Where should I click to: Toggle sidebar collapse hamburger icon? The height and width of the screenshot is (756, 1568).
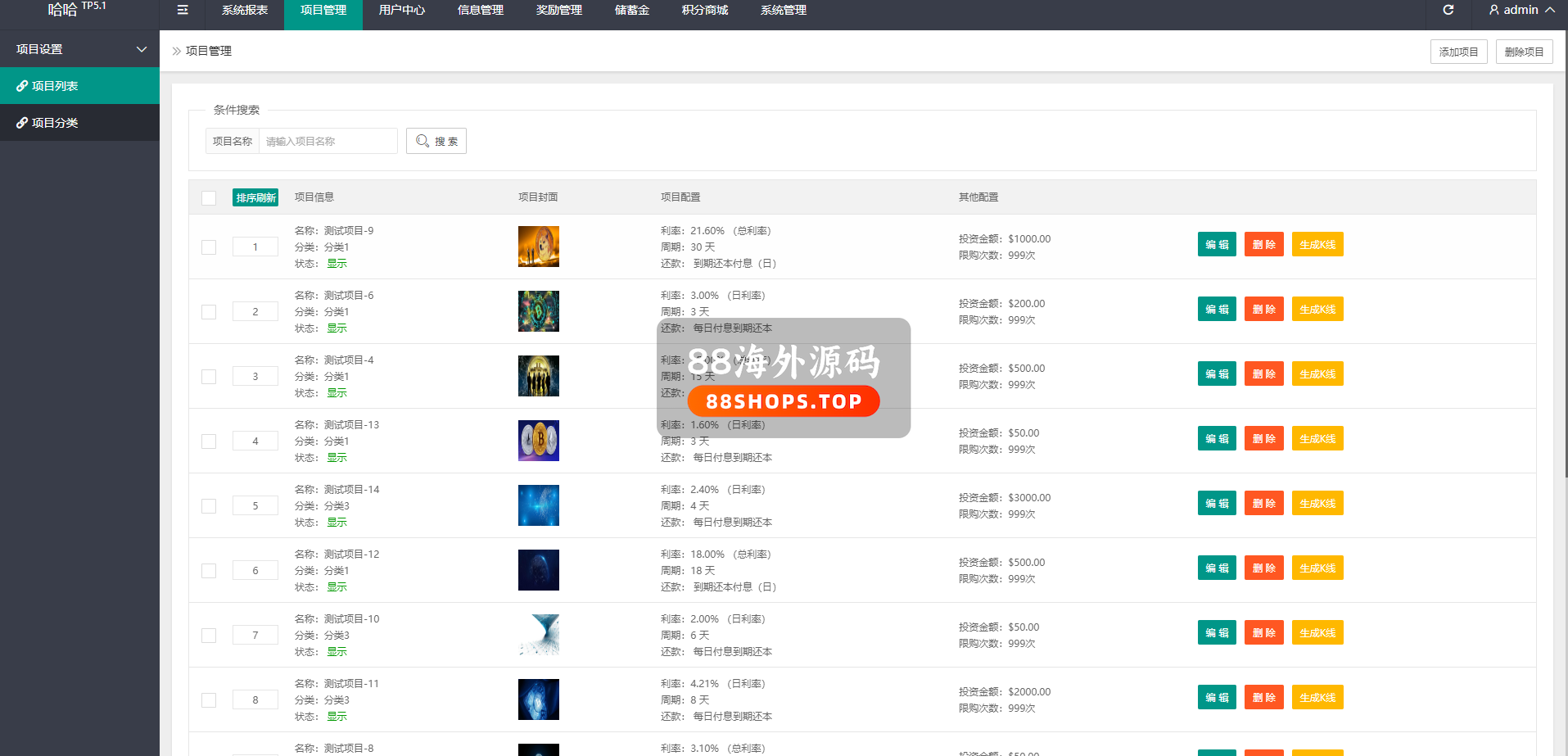[x=183, y=10]
